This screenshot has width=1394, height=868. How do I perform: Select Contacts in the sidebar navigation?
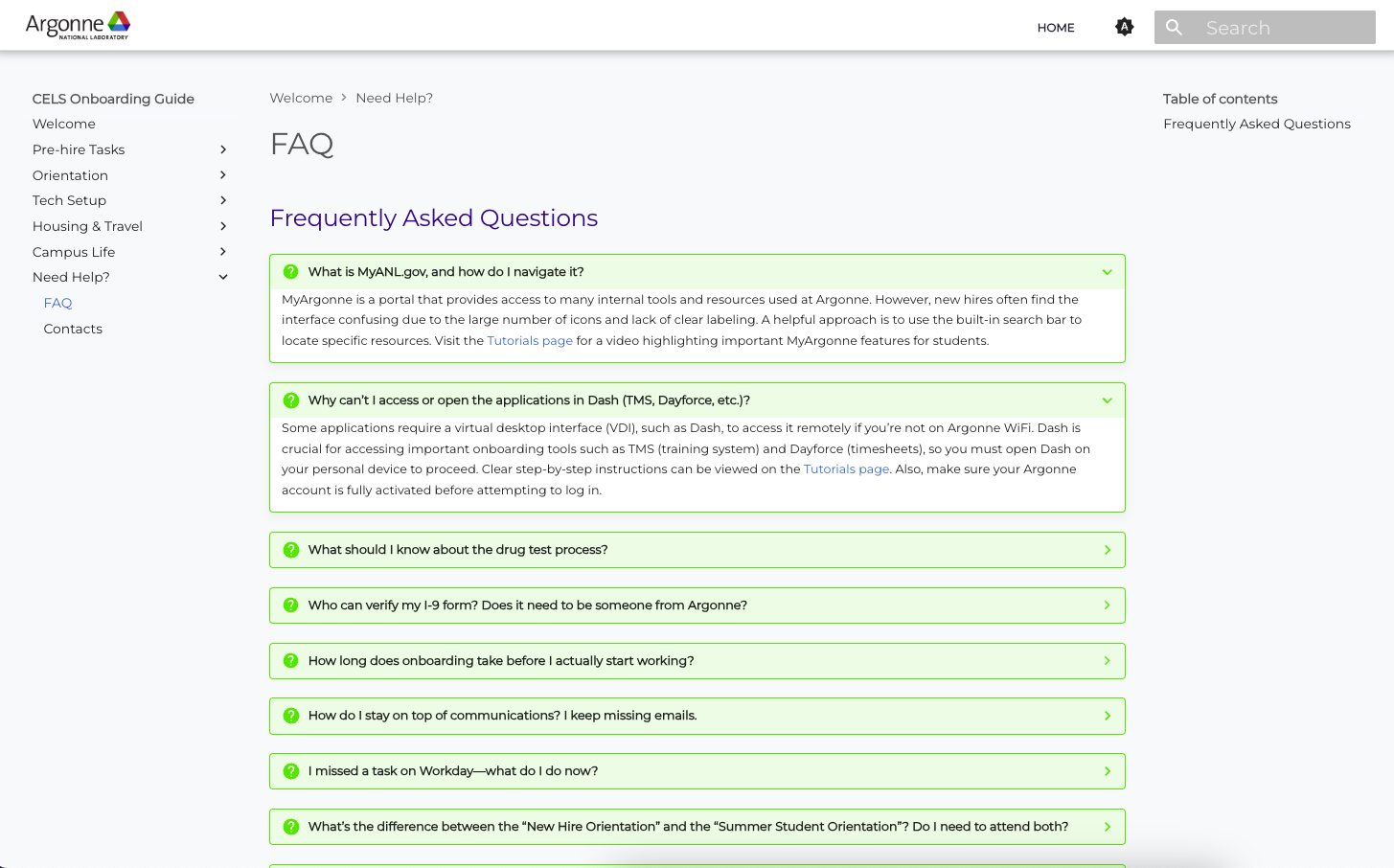pos(73,329)
